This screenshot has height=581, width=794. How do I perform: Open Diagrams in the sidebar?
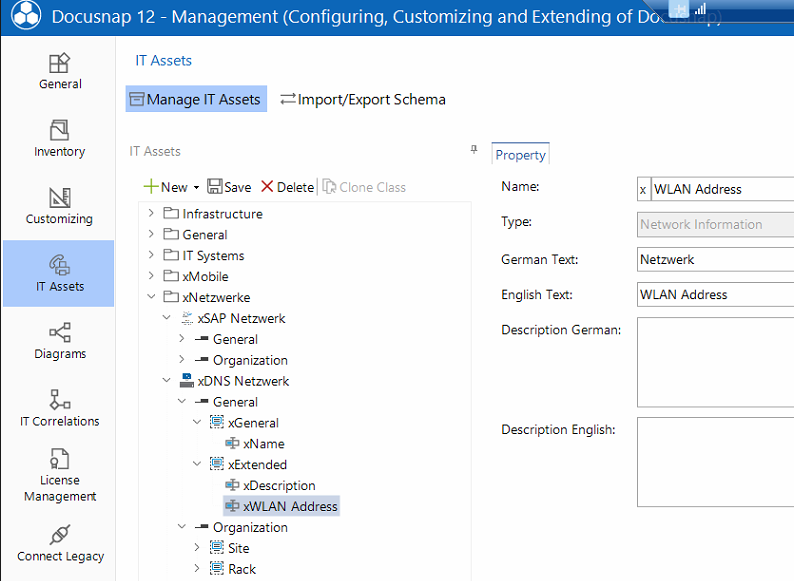(59, 341)
